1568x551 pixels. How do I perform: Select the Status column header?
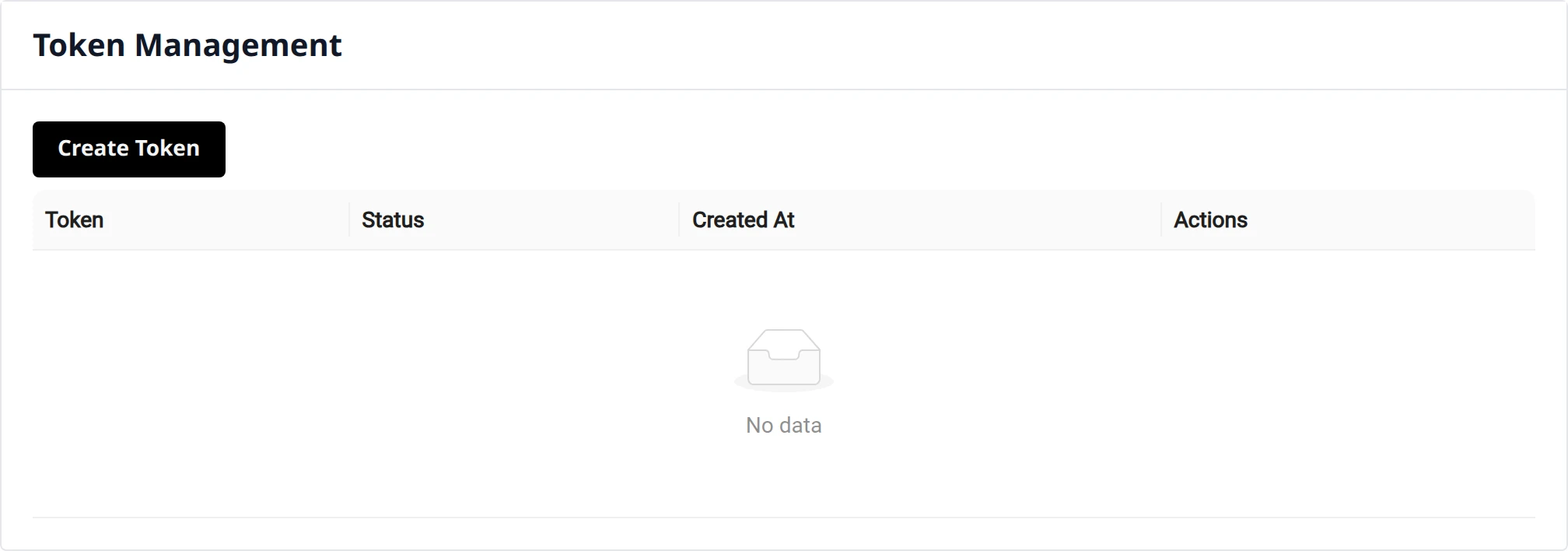pyautogui.click(x=393, y=220)
